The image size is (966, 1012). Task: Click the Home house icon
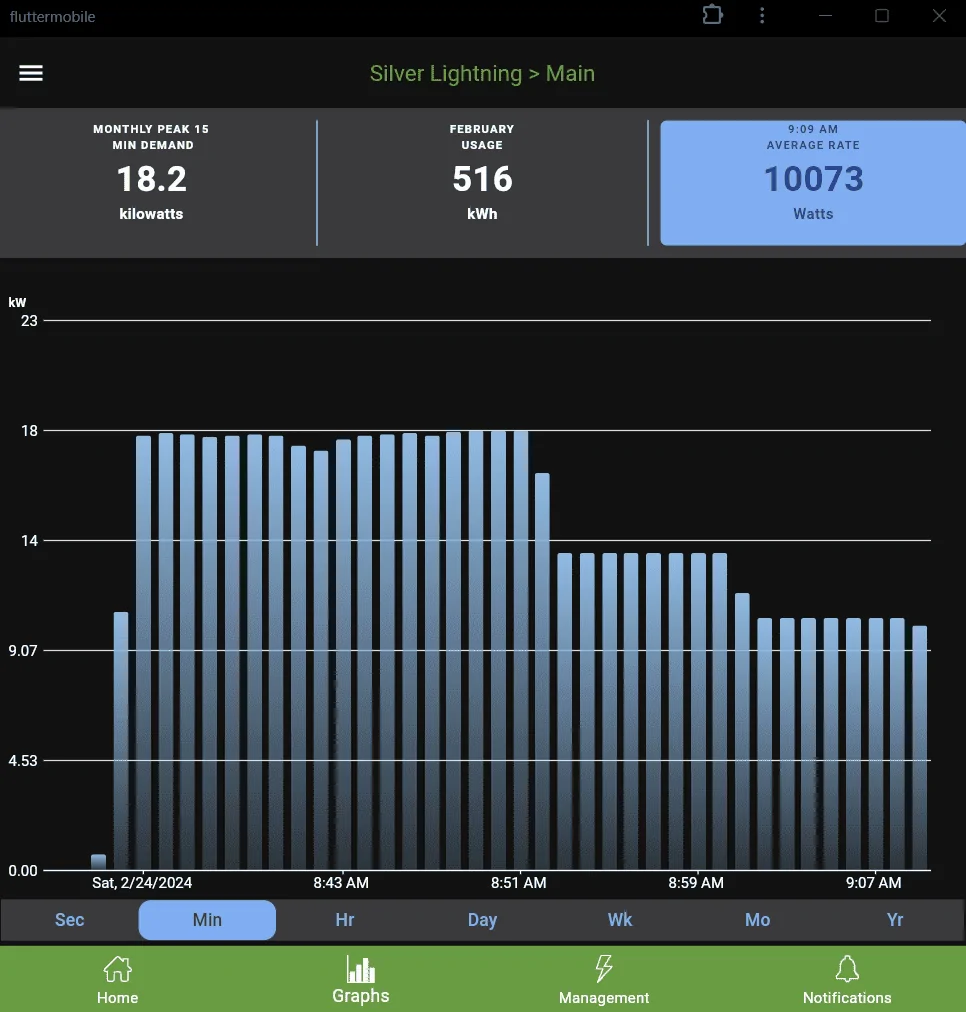[117, 969]
